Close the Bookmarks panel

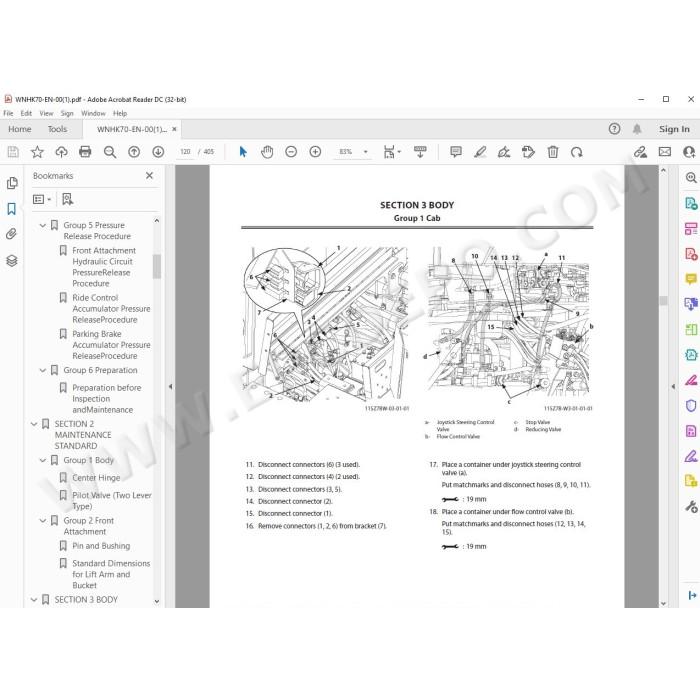(x=149, y=175)
